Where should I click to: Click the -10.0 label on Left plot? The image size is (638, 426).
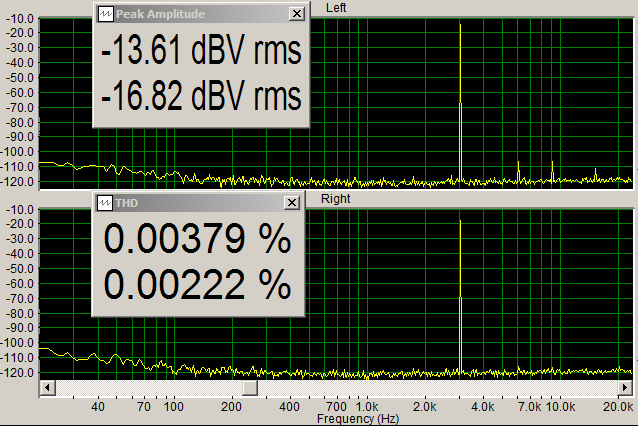(x=20, y=19)
